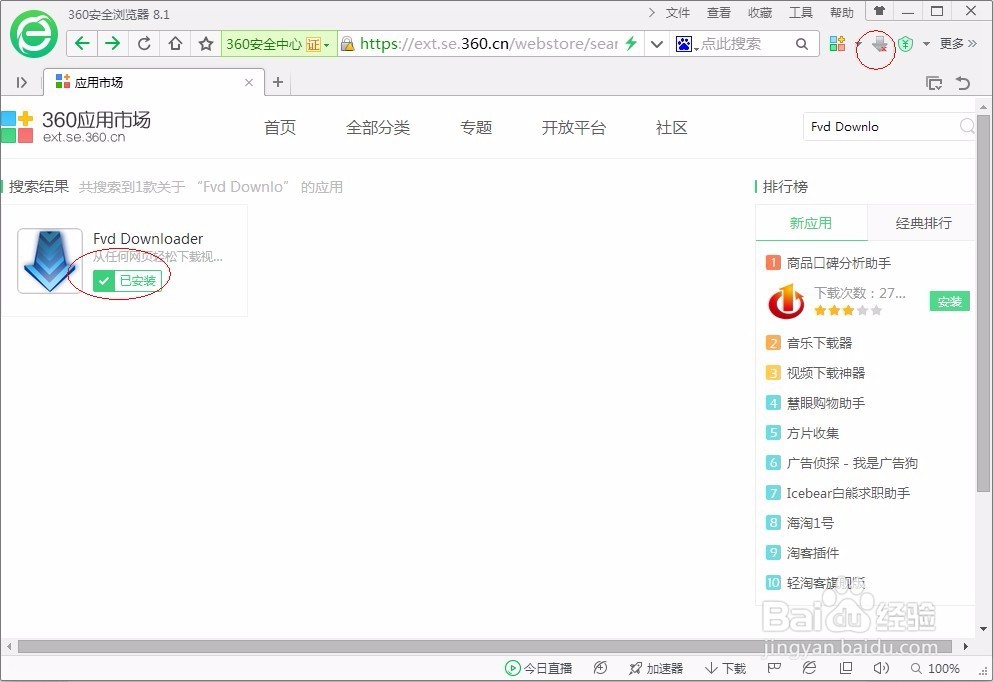993x682 pixels.
Task: Open the 工具 menu
Action: 800,13
